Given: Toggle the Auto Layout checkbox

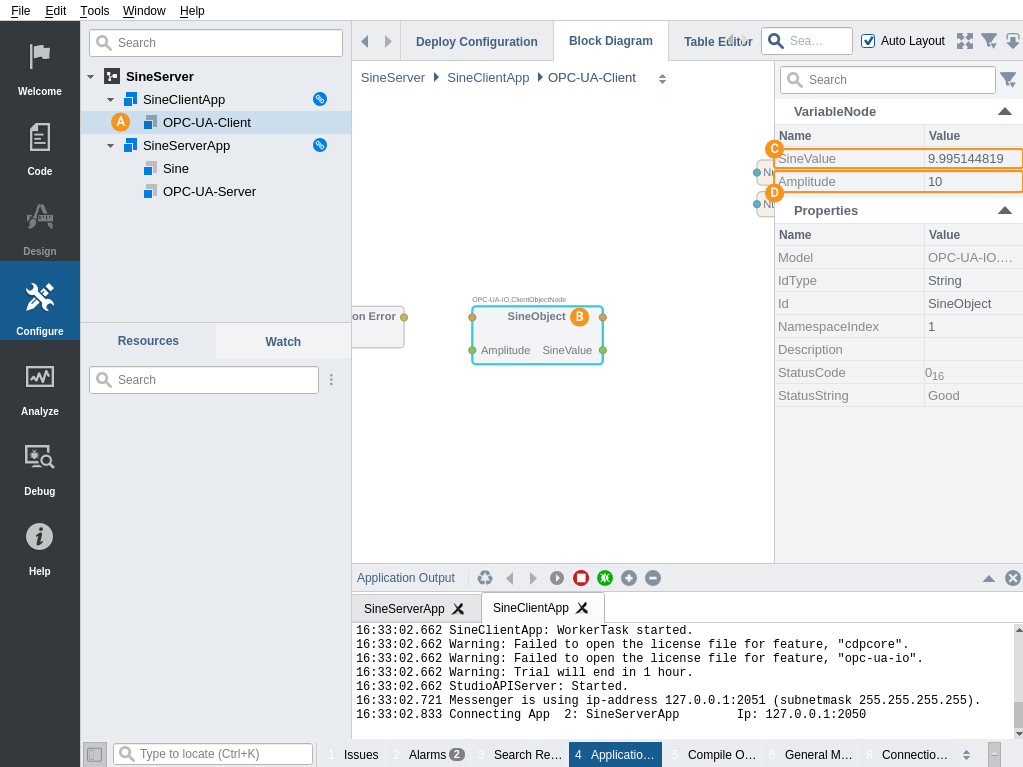Looking at the screenshot, I should point(868,41).
